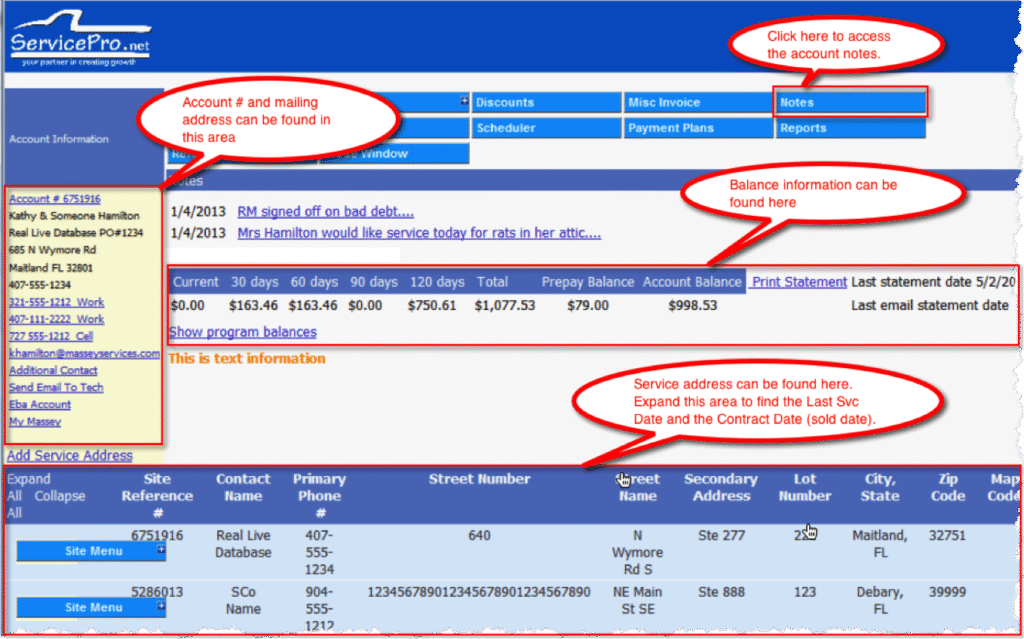The width and height of the screenshot is (1024, 639).
Task: Click plus icon on first row Site Menu
Action: tap(161, 549)
